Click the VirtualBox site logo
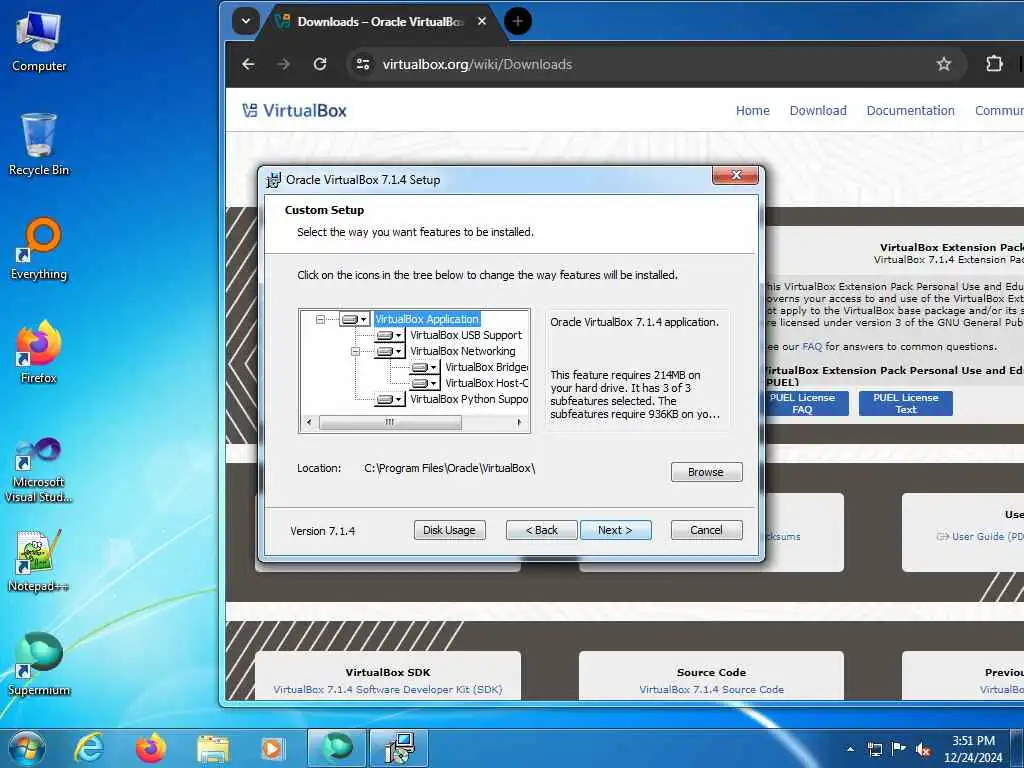The height and width of the screenshot is (768, 1024). tap(294, 110)
